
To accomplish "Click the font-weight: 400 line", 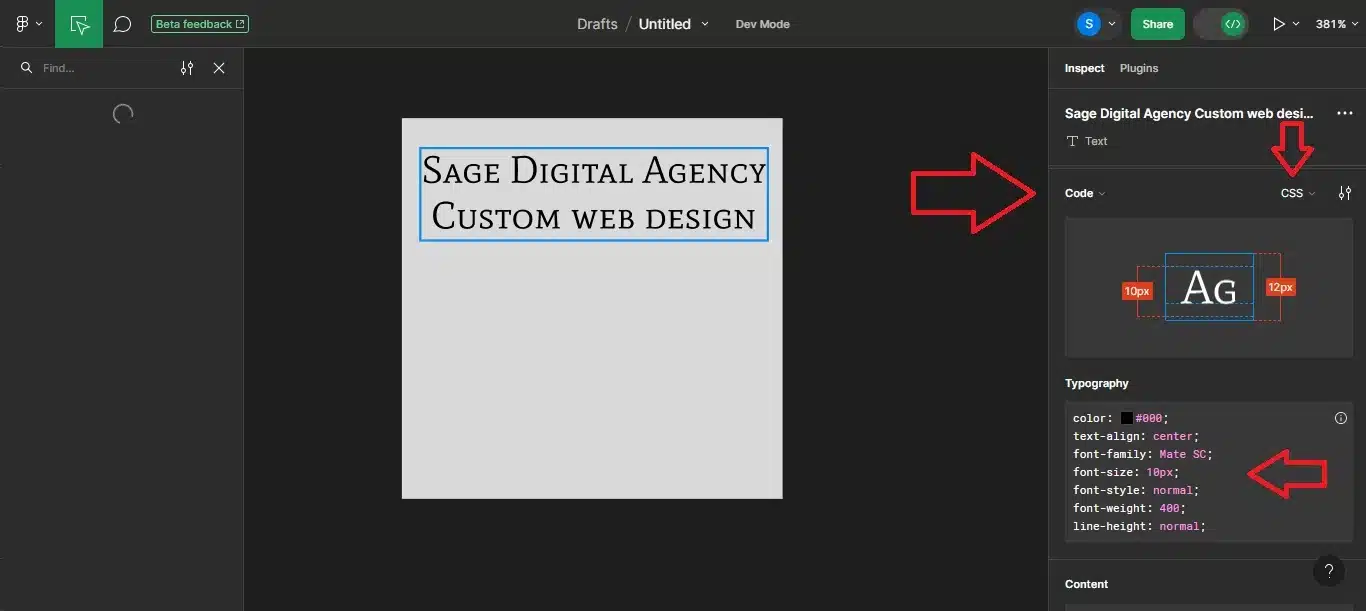I will tap(1130, 508).
